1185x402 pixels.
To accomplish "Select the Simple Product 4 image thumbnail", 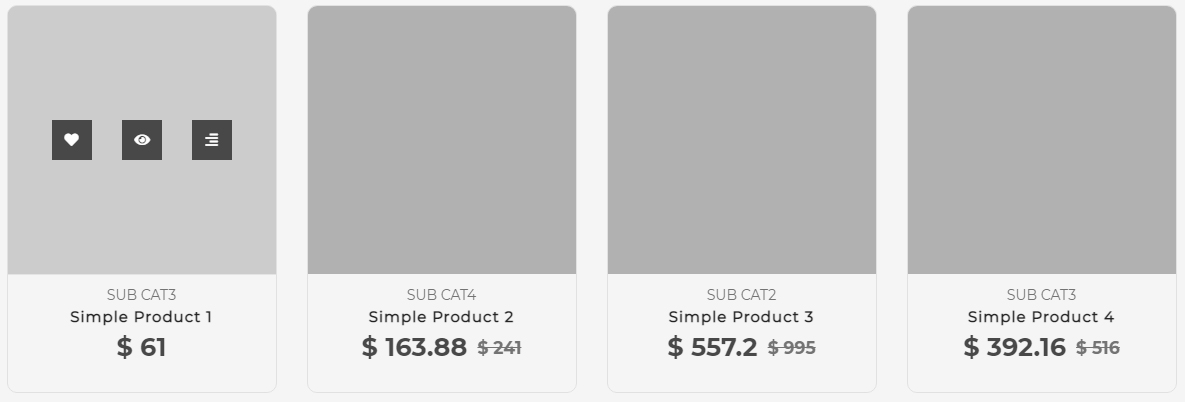I will [x=1042, y=140].
